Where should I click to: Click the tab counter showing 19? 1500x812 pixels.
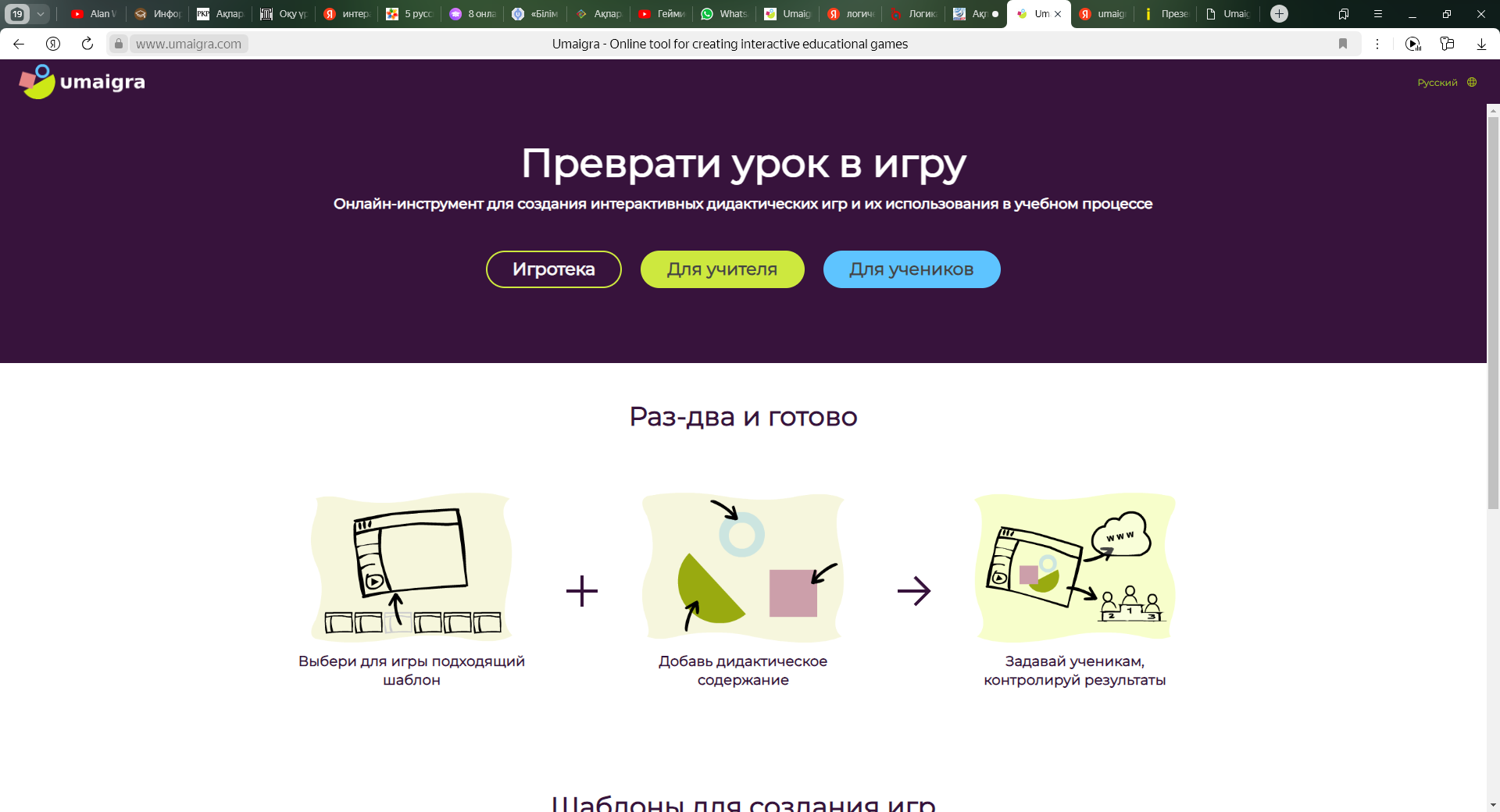pos(17,13)
